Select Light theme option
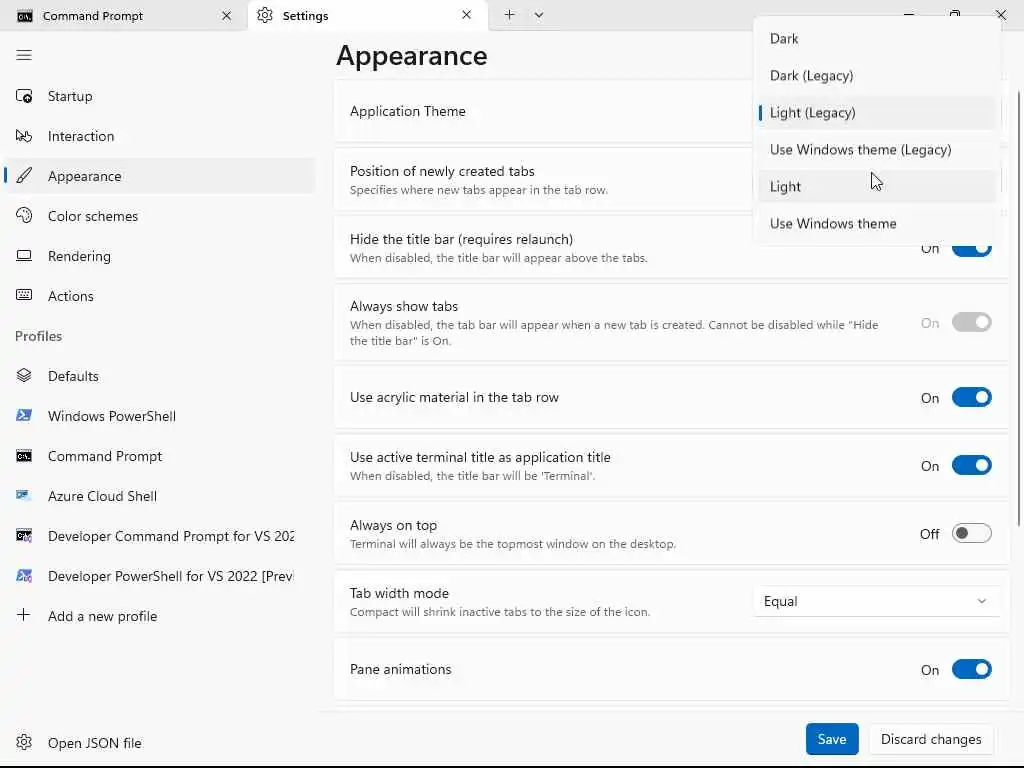The width and height of the screenshot is (1024, 768). 876,187
